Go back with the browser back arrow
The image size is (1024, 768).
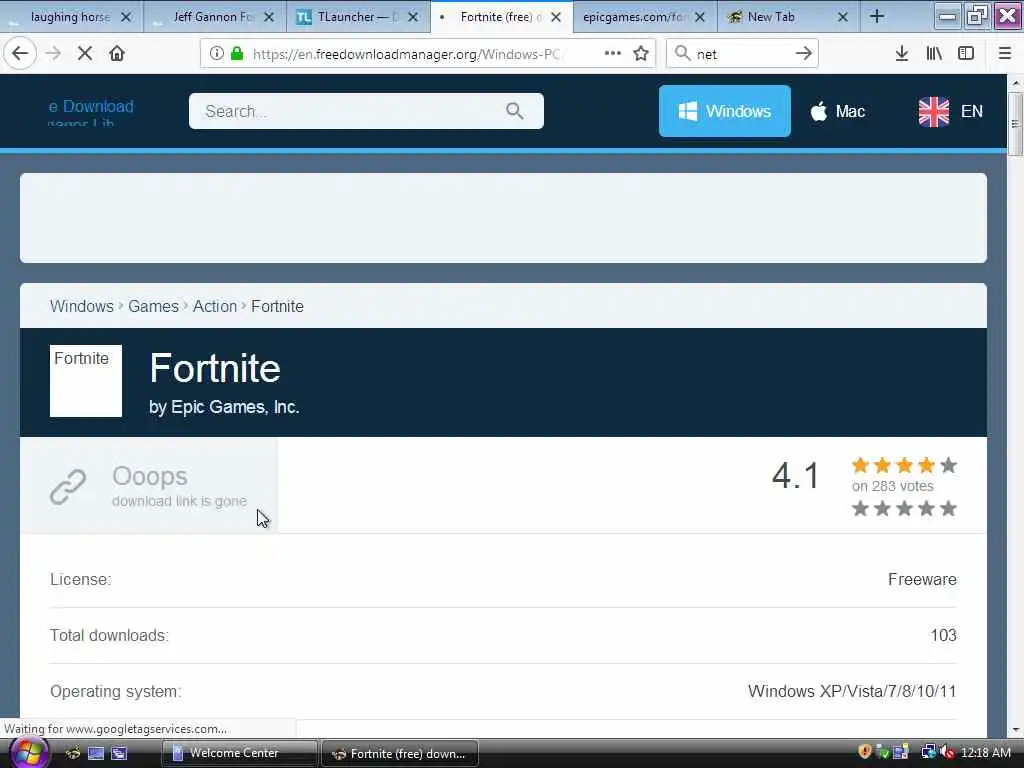pos(20,54)
